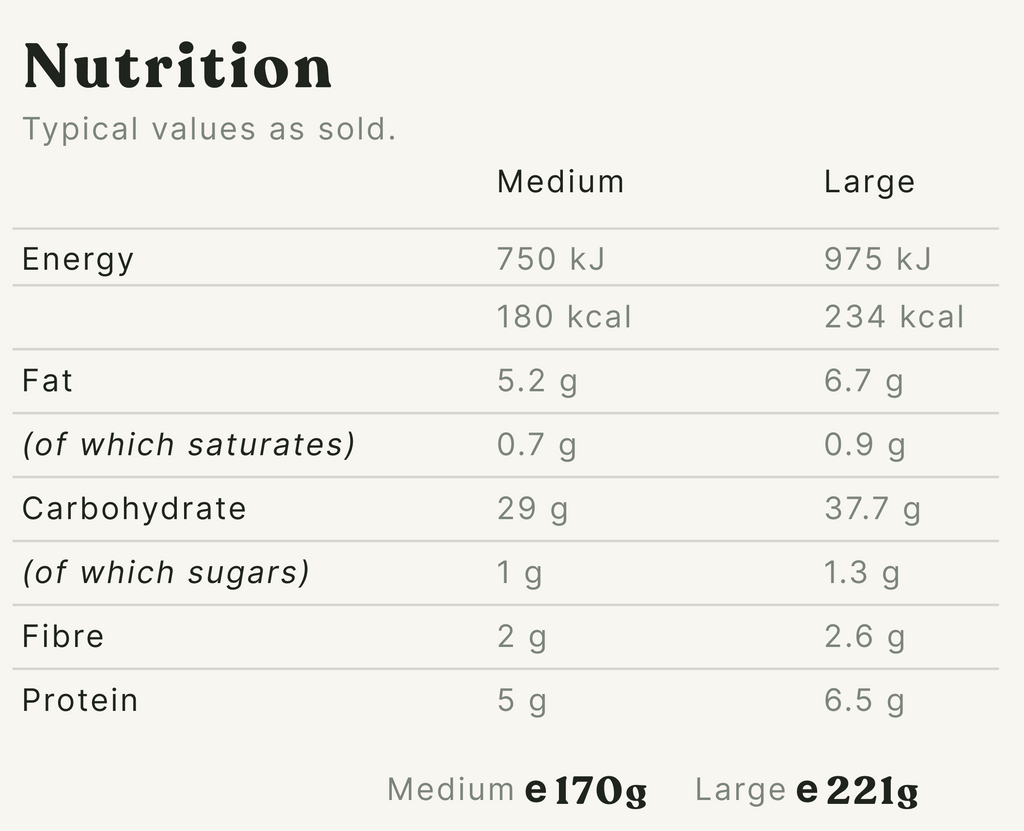
Task: Click the Fat row label
Action: 48,381
